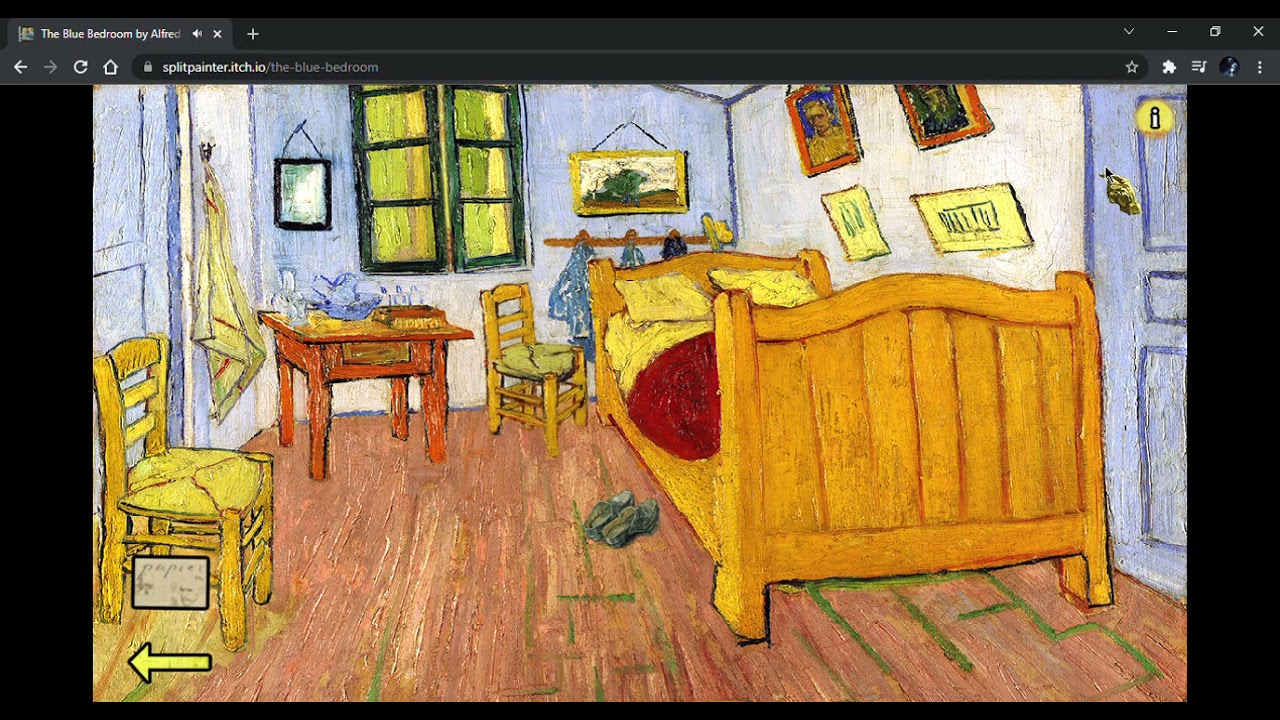Mute the tab audio speaker icon

point(197,33)
